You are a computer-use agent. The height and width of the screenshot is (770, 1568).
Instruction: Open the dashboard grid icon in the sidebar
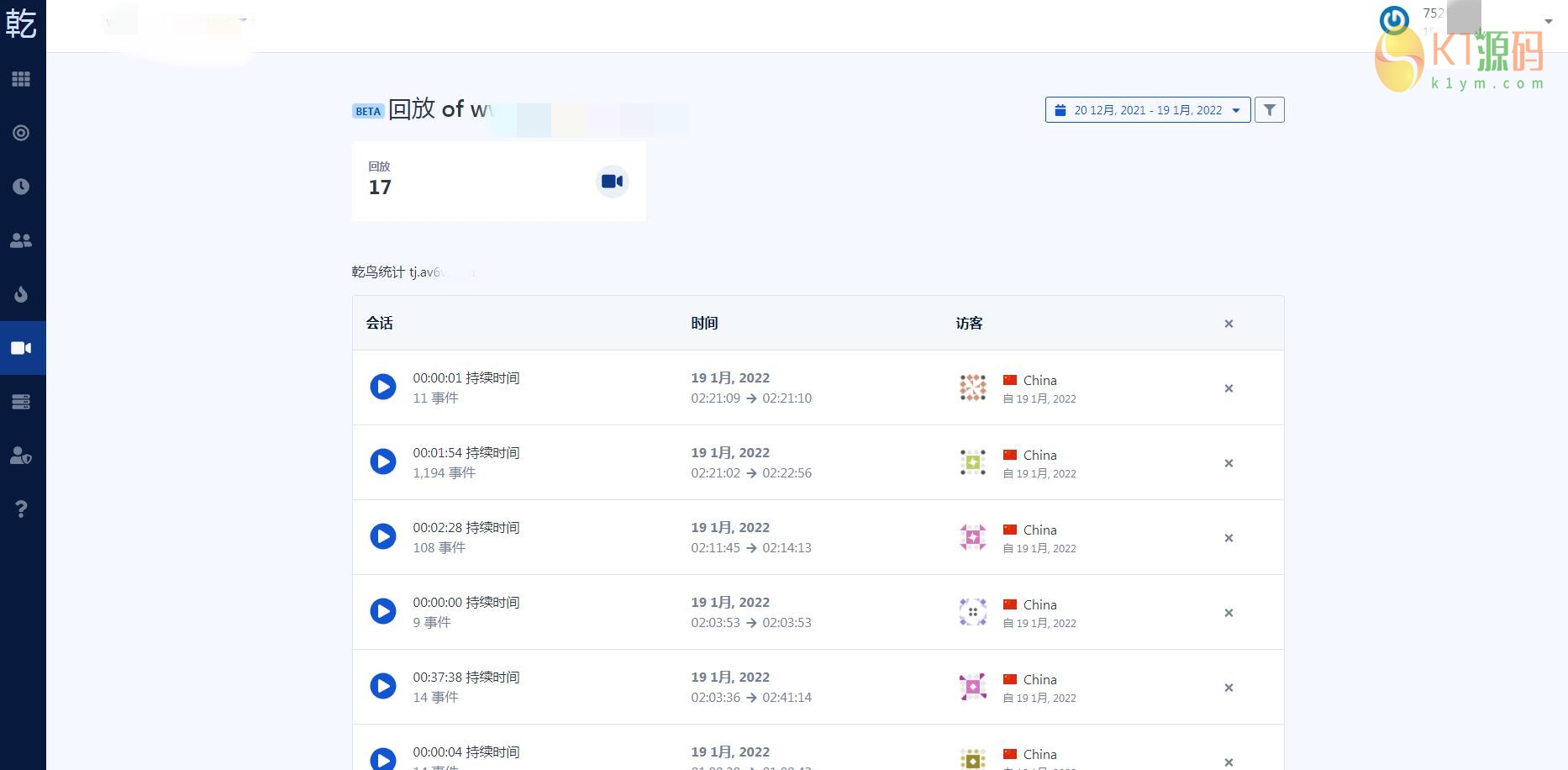[x=21, y=79]
